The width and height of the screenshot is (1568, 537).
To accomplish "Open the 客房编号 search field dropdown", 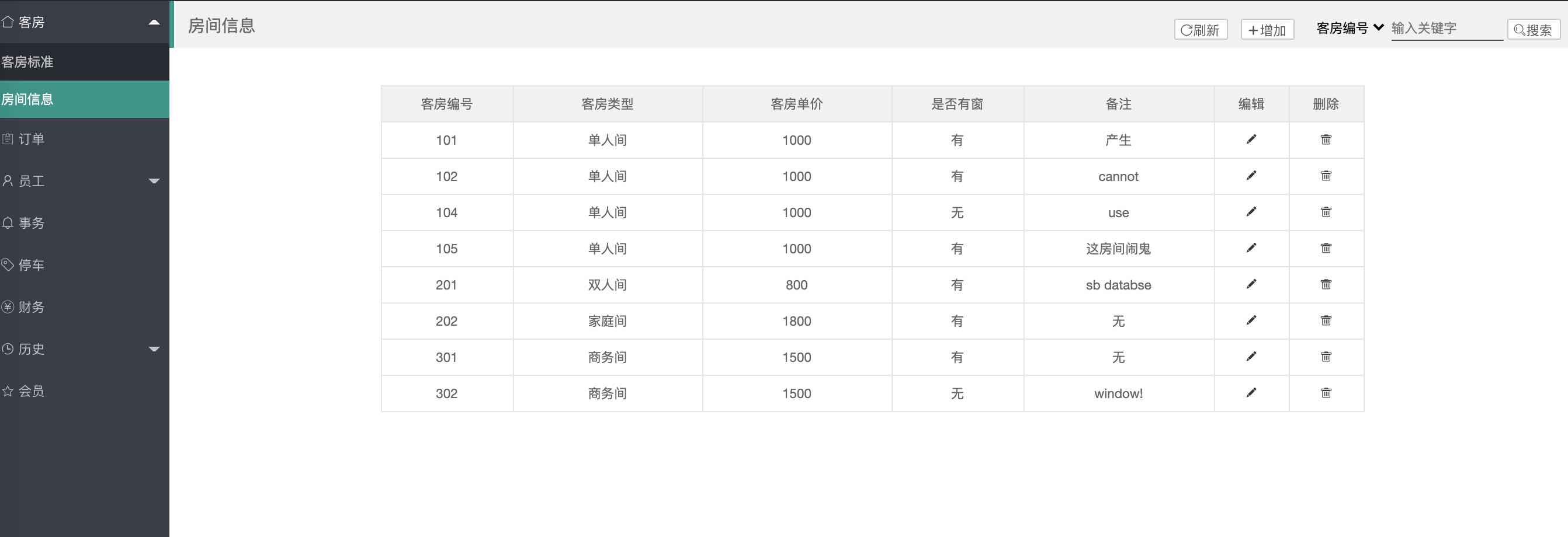I will (x=1350, y=28).
